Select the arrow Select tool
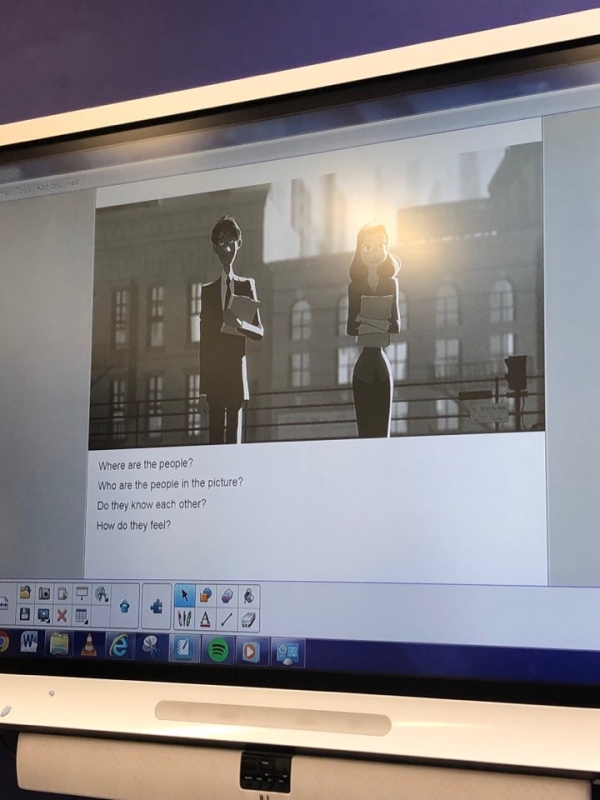 [x=184, y=597]
